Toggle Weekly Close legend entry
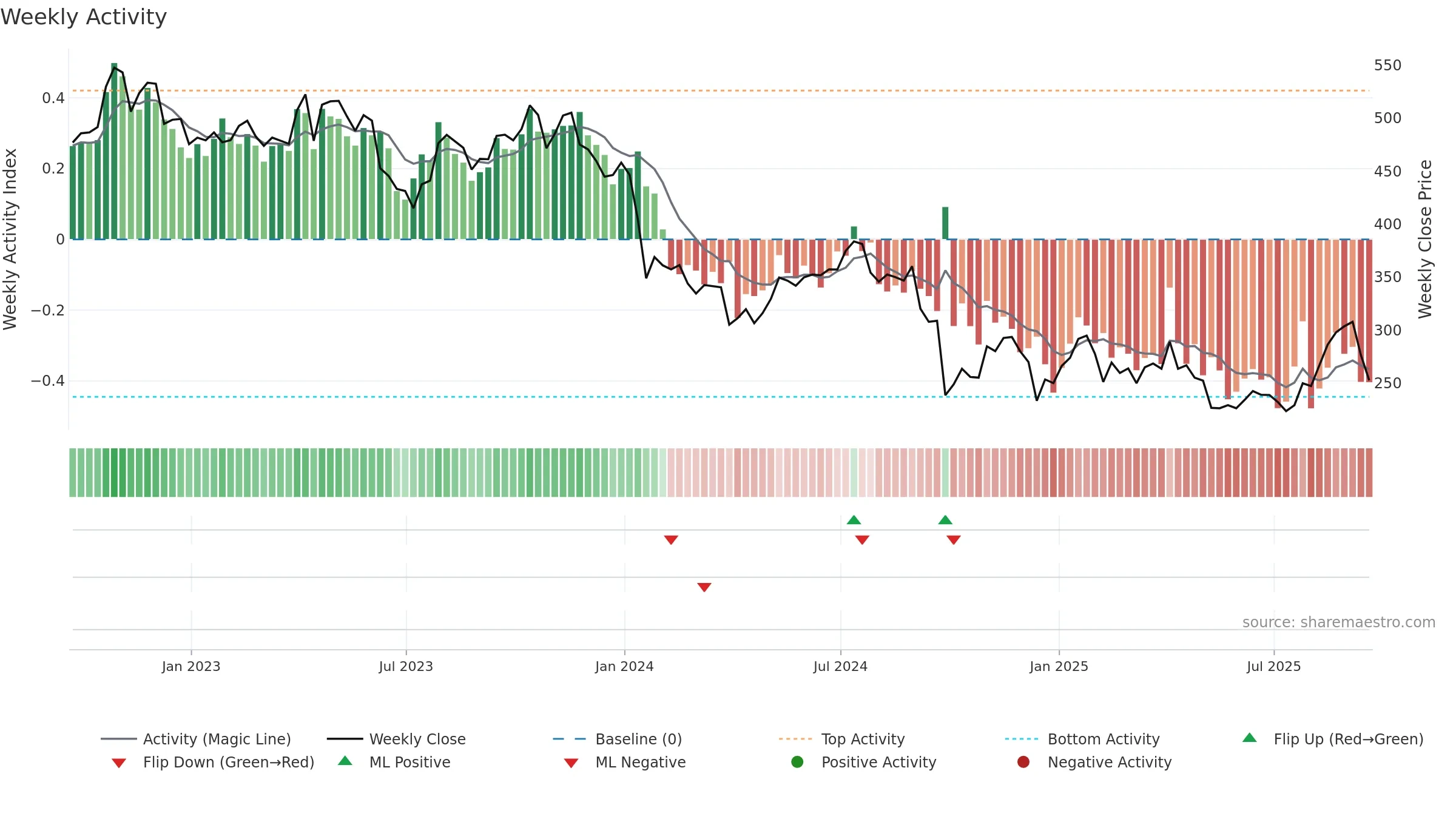Viewport: 1456px width, 819px height. click(x=396, y=739)
